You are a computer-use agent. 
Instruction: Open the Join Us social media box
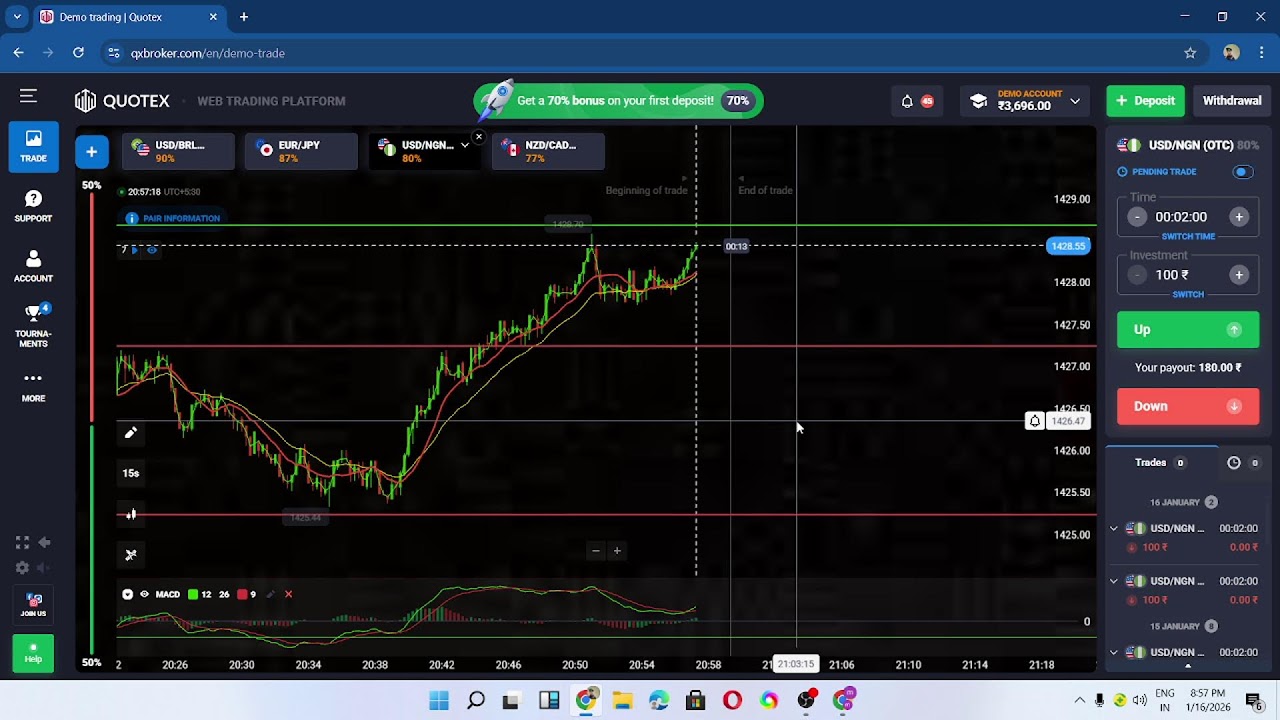(33, 604)
